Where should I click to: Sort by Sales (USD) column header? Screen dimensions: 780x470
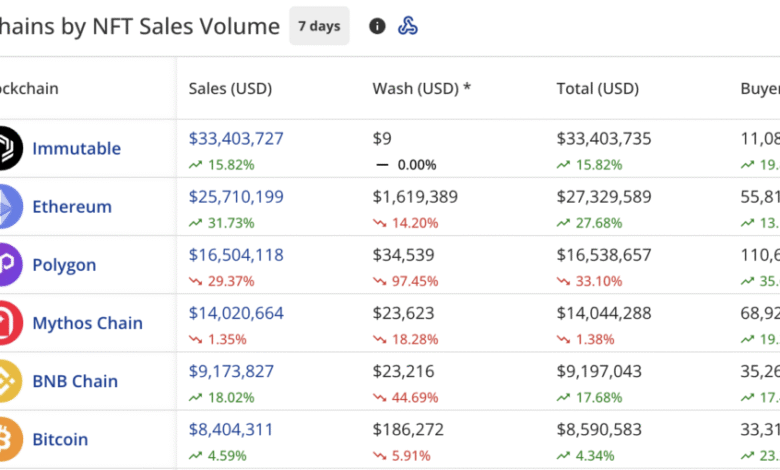click(230, 89)
